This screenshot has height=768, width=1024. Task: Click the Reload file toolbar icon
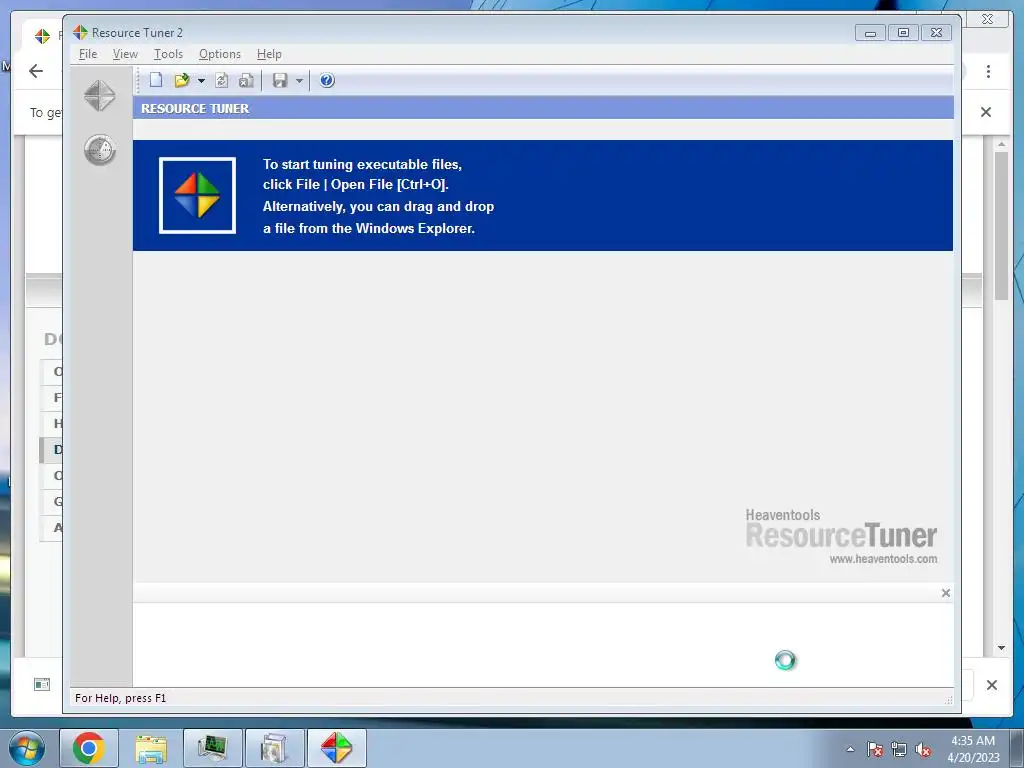coord(221,80)
